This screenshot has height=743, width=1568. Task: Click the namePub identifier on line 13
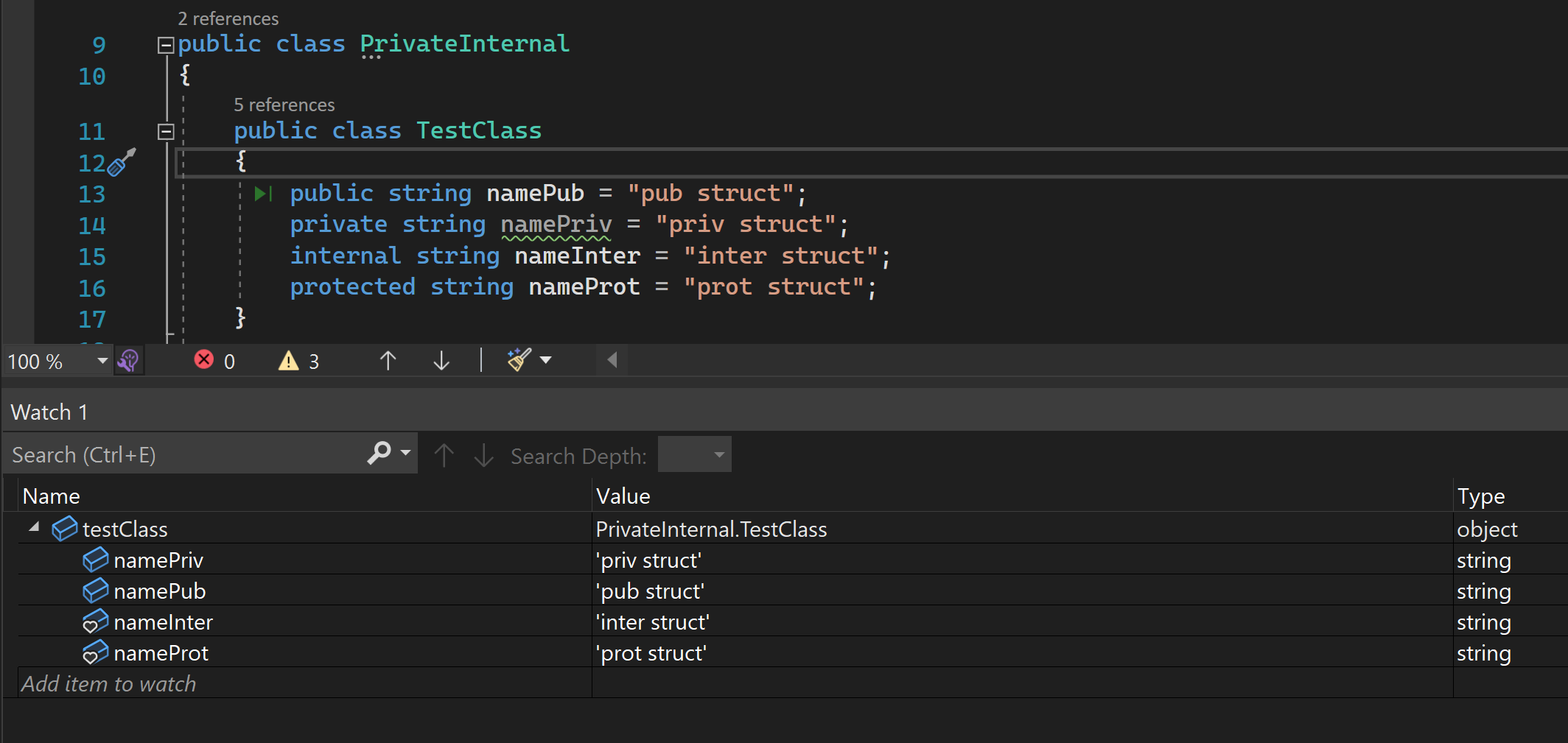click(x=535, y=193)
